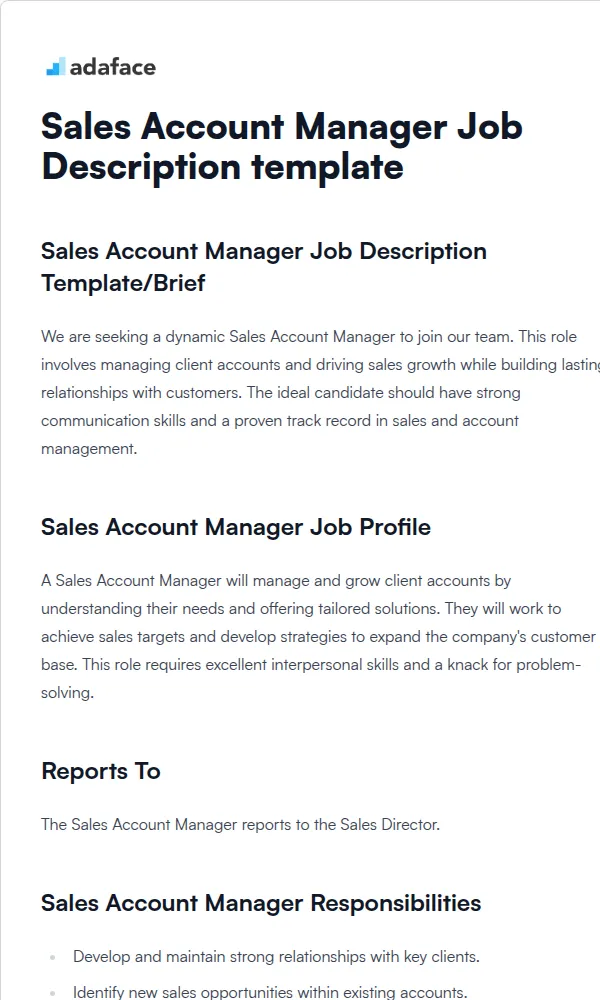The width and height of the screenshot is (600, 1000).
Task: Click the bullet dot before 'Develop and maintain'
Action: pos(52,957)
